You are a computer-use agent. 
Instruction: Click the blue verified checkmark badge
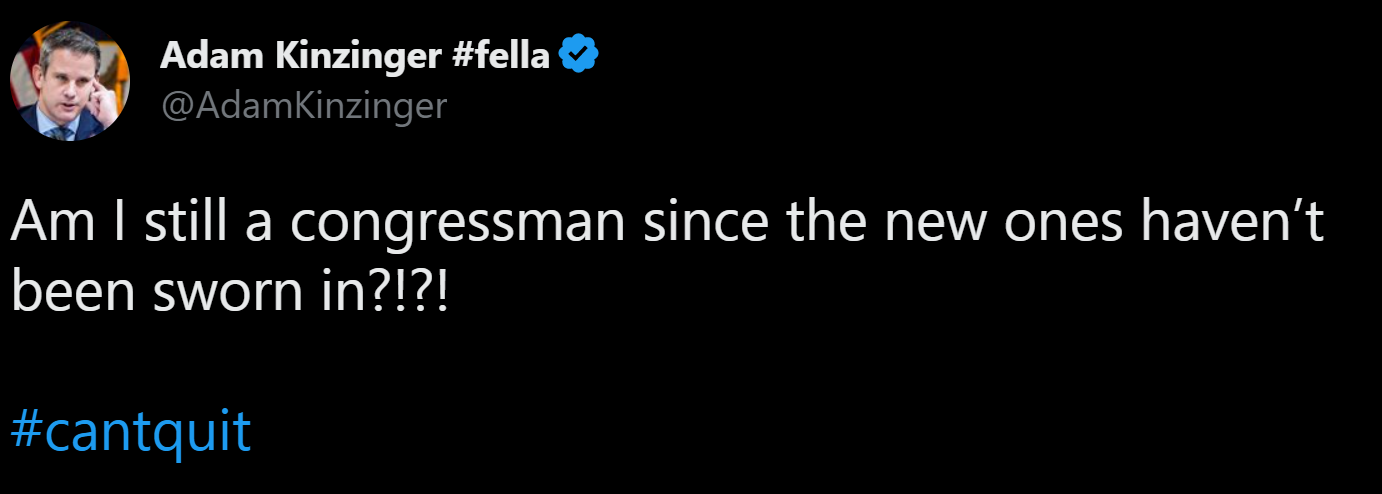coord(579,56)
